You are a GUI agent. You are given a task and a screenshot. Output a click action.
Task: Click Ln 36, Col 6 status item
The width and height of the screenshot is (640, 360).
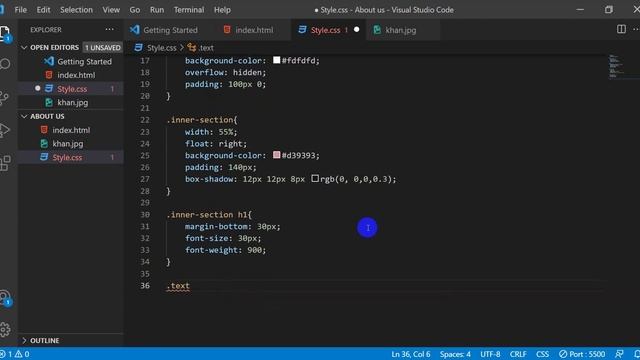coord(411,354)
